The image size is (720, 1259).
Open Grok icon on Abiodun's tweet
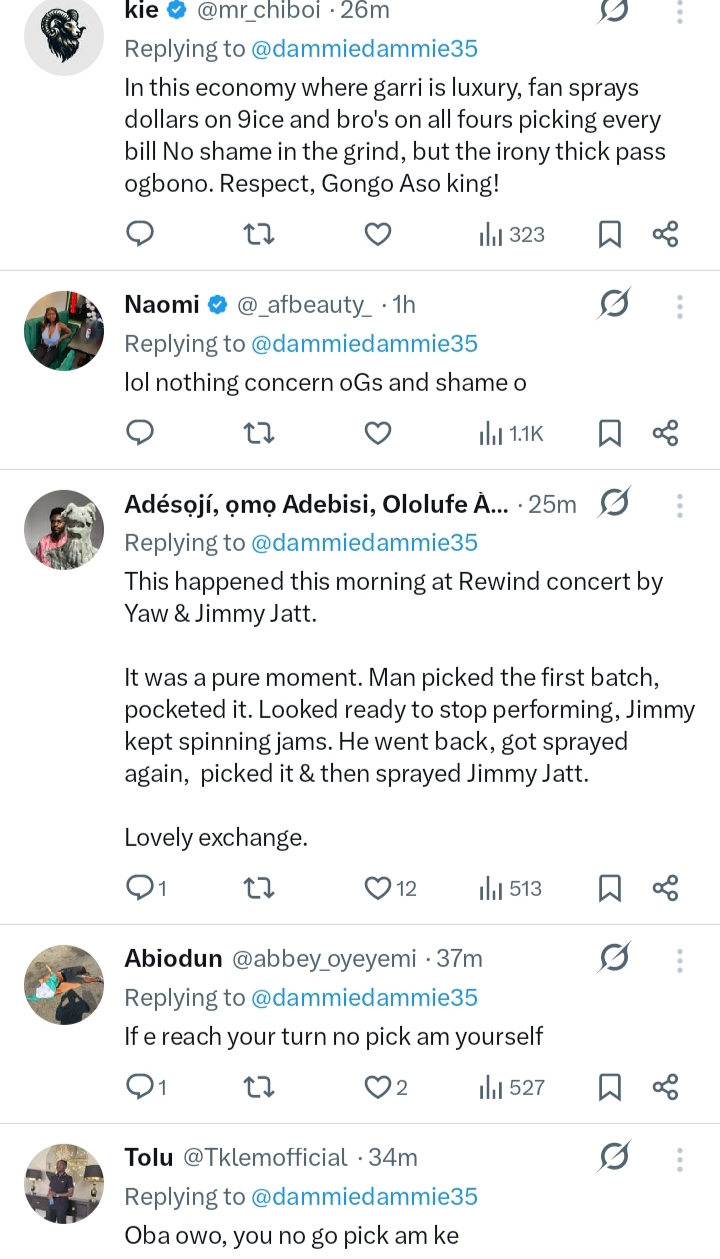613,959
